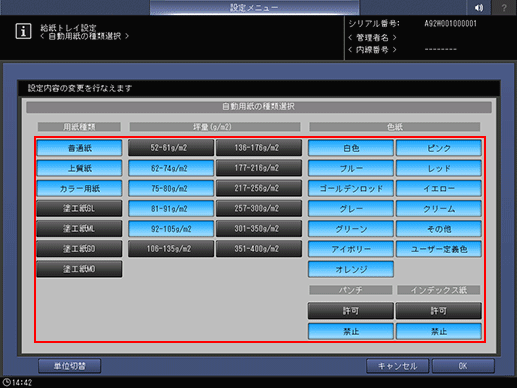
Task: Open help via question mark icon
Action: pyautogui.click(x=504, y=7)
